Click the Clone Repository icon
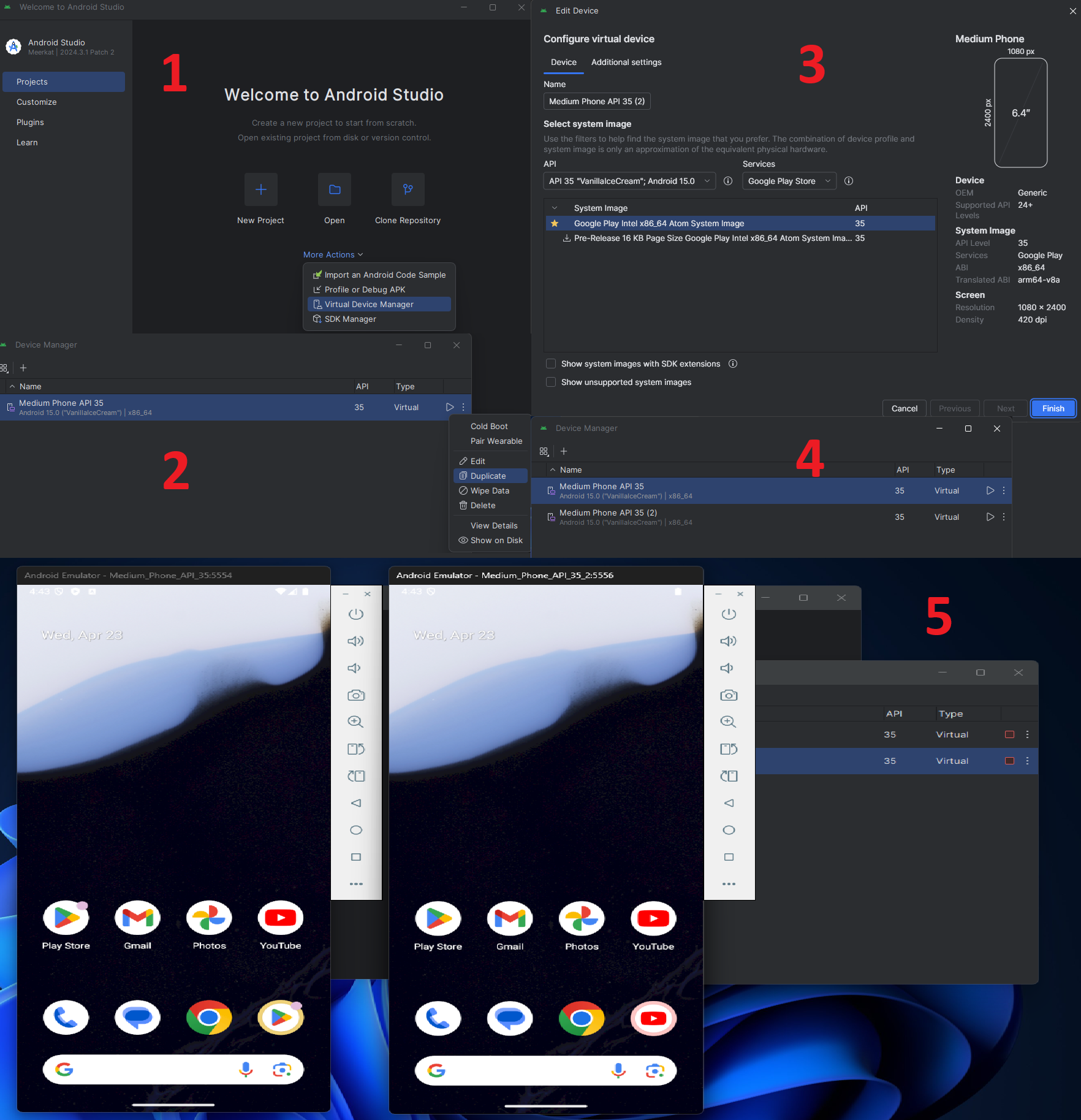 (x=408, y=189)
